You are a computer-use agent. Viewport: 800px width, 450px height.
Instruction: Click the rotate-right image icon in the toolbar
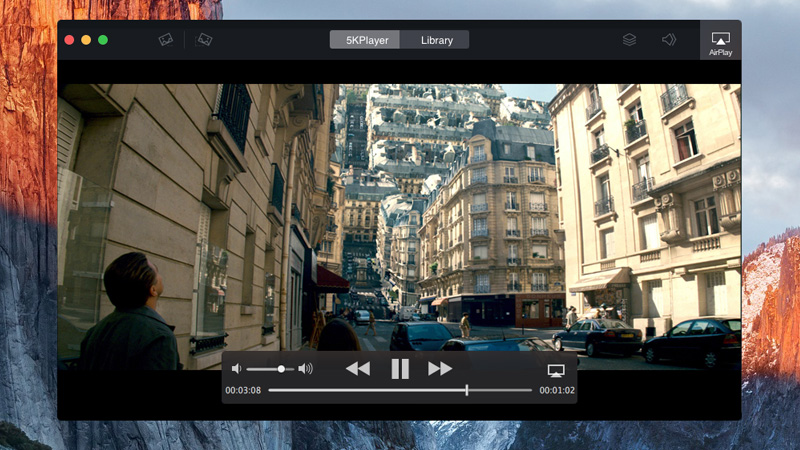[x=204, y=39]
